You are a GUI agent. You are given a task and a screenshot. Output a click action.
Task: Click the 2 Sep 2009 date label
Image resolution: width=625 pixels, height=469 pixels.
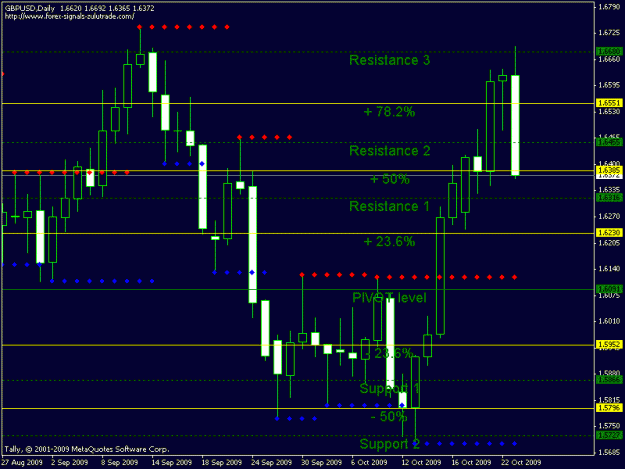70,462
